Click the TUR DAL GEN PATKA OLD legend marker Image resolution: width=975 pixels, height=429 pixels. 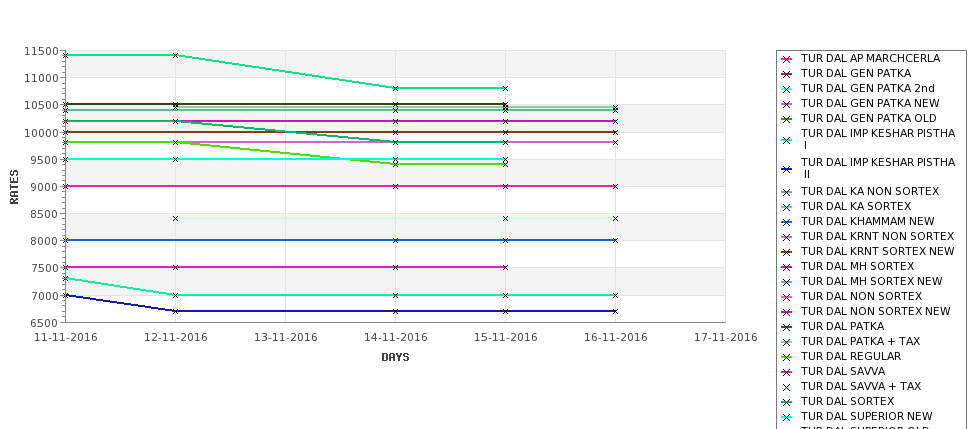tap(787, 119)
